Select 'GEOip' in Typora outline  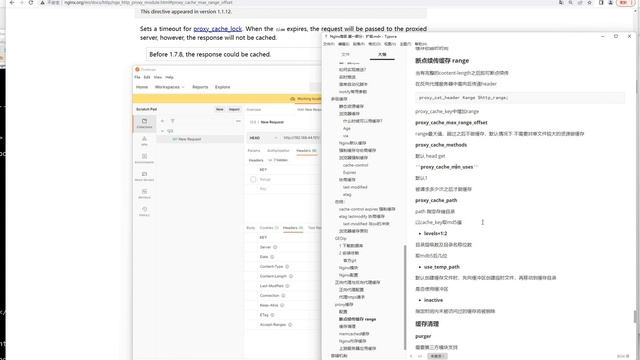(x=340, y=238)
